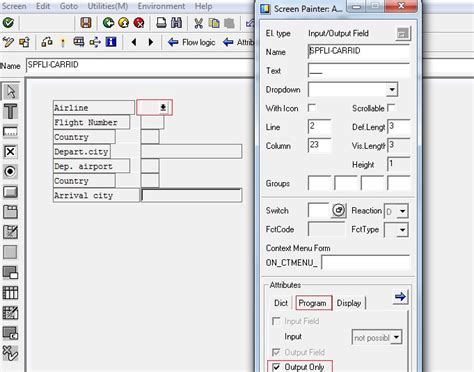Open the Input 'not possible' dropdown
The height and width of the screenshot is (372, 474).
[396, 337]
